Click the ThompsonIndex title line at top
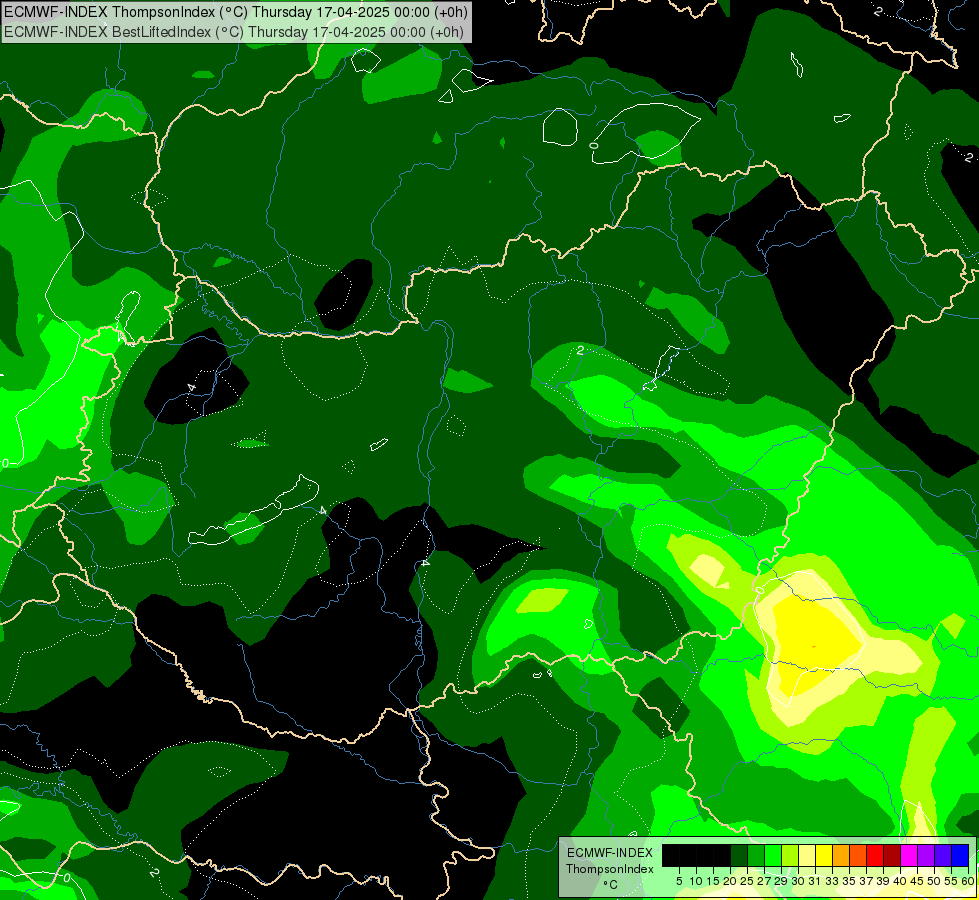 click(235, 12)
